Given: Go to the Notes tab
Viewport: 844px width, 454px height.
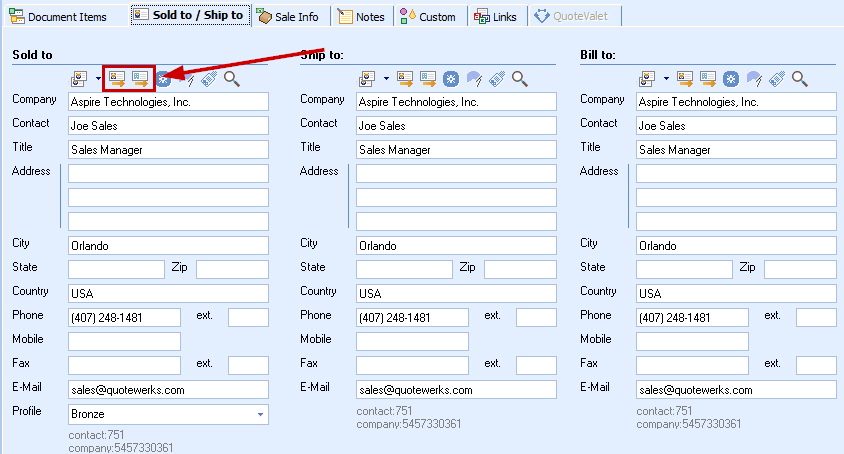Looking at the screenshot, I should [x=360, y=16].
